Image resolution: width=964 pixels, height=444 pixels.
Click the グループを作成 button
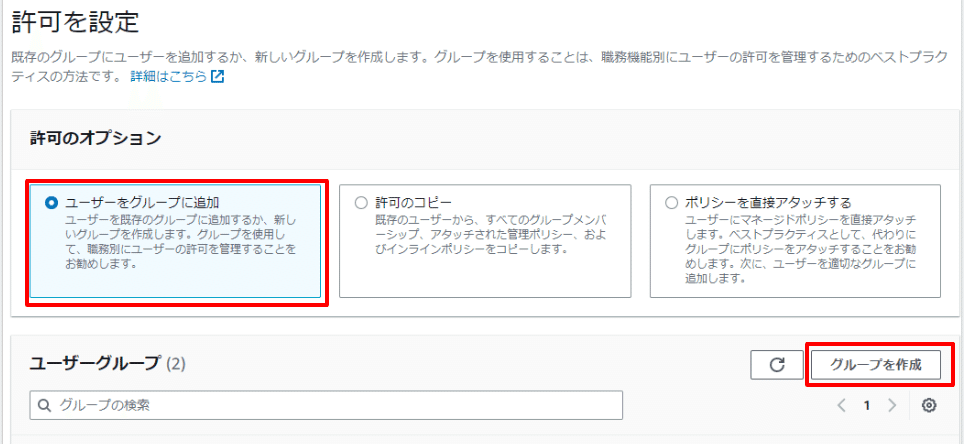876,365
